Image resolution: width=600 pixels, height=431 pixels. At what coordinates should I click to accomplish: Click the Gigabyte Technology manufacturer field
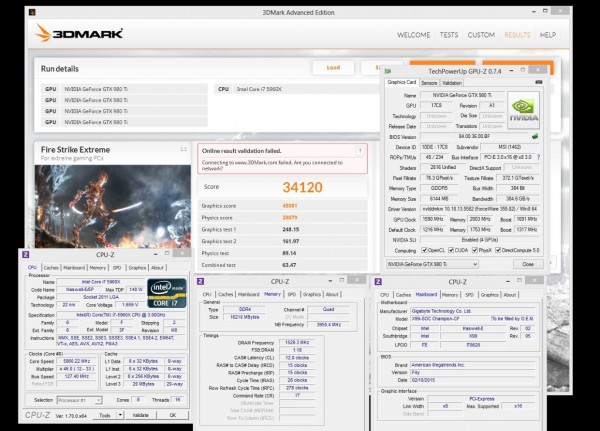473,311
